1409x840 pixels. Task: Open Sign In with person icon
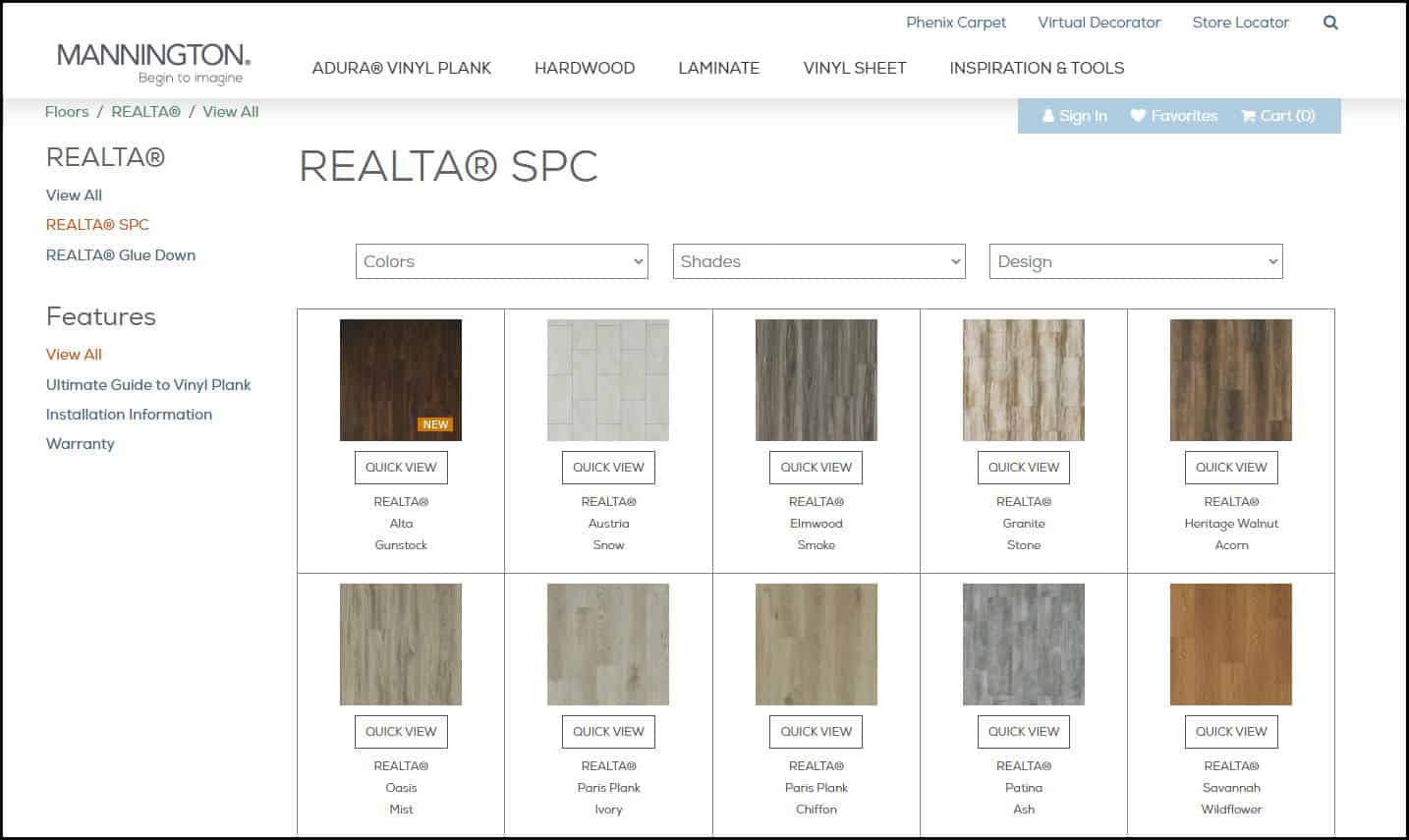click(x=1074, y=116)
